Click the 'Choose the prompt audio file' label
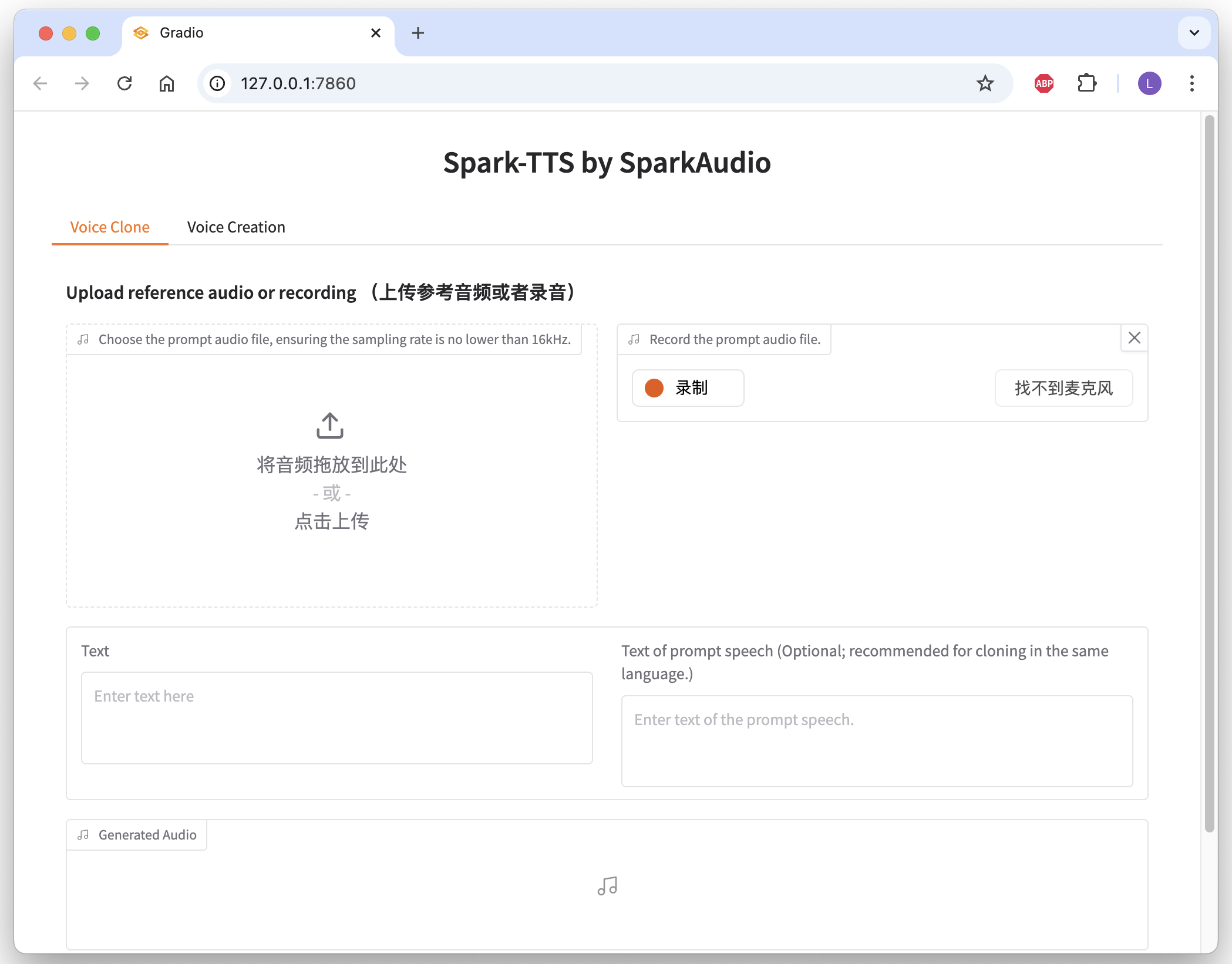The width and height of the screenshot is (1232, 964). [x=324, y=339]
